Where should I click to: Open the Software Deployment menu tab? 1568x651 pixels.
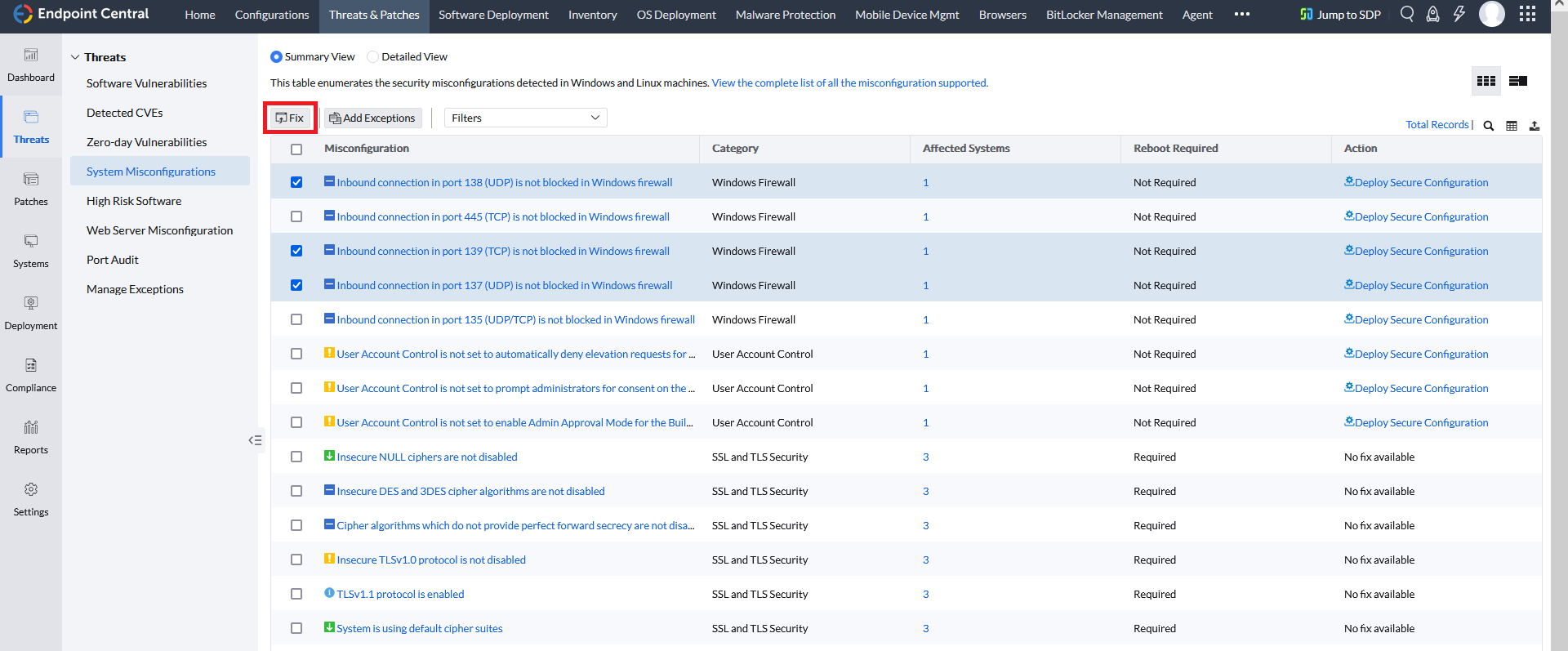pos(493,15)
